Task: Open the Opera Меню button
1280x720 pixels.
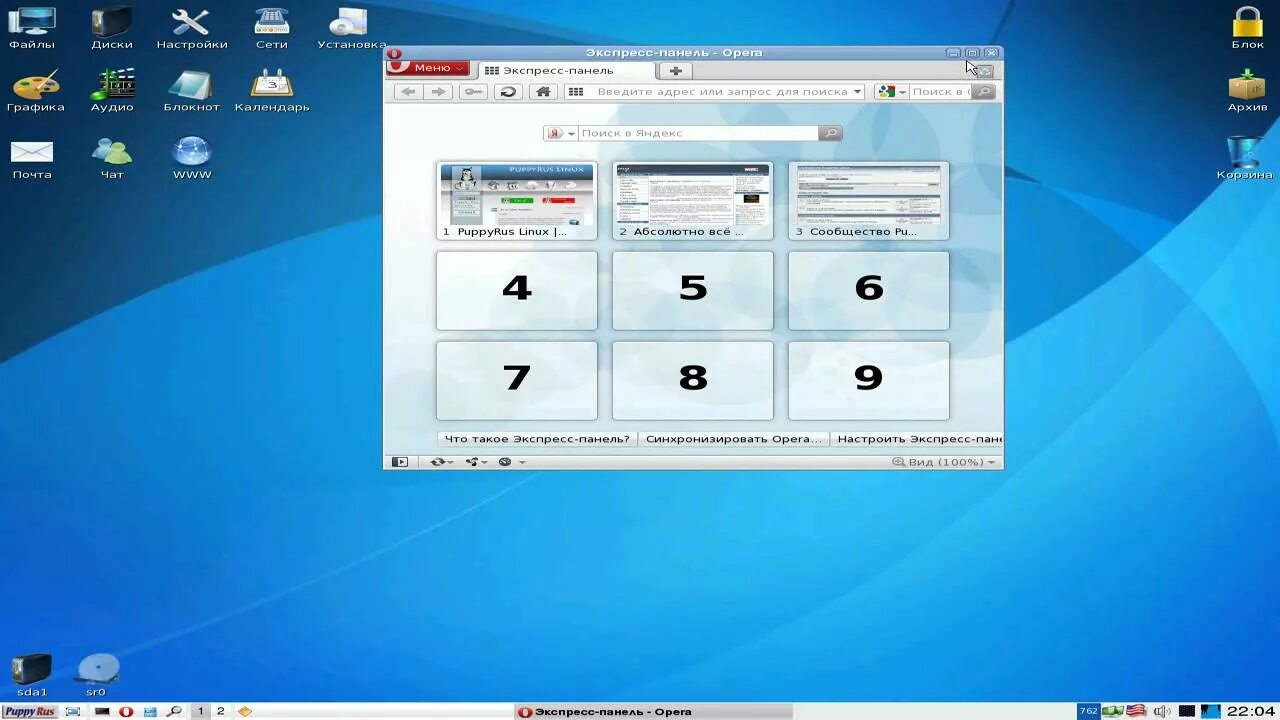Action: (427, 69)
